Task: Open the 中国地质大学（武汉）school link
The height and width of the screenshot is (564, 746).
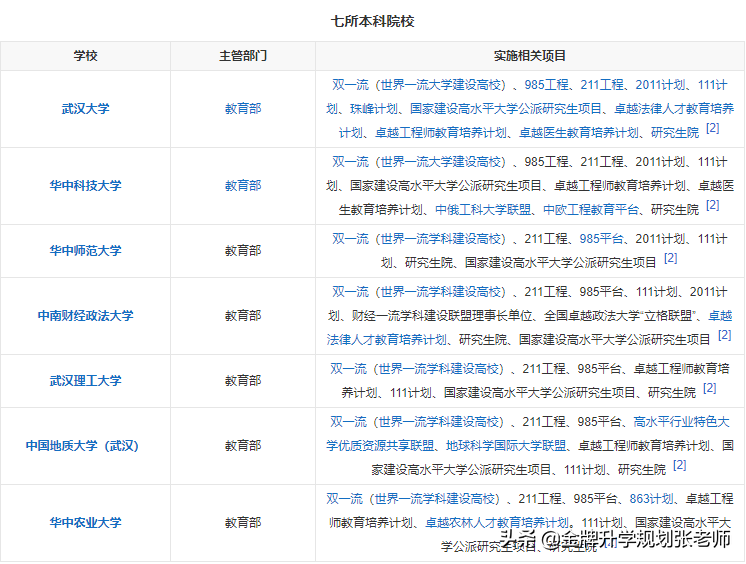Action: (x=82, y=446)
